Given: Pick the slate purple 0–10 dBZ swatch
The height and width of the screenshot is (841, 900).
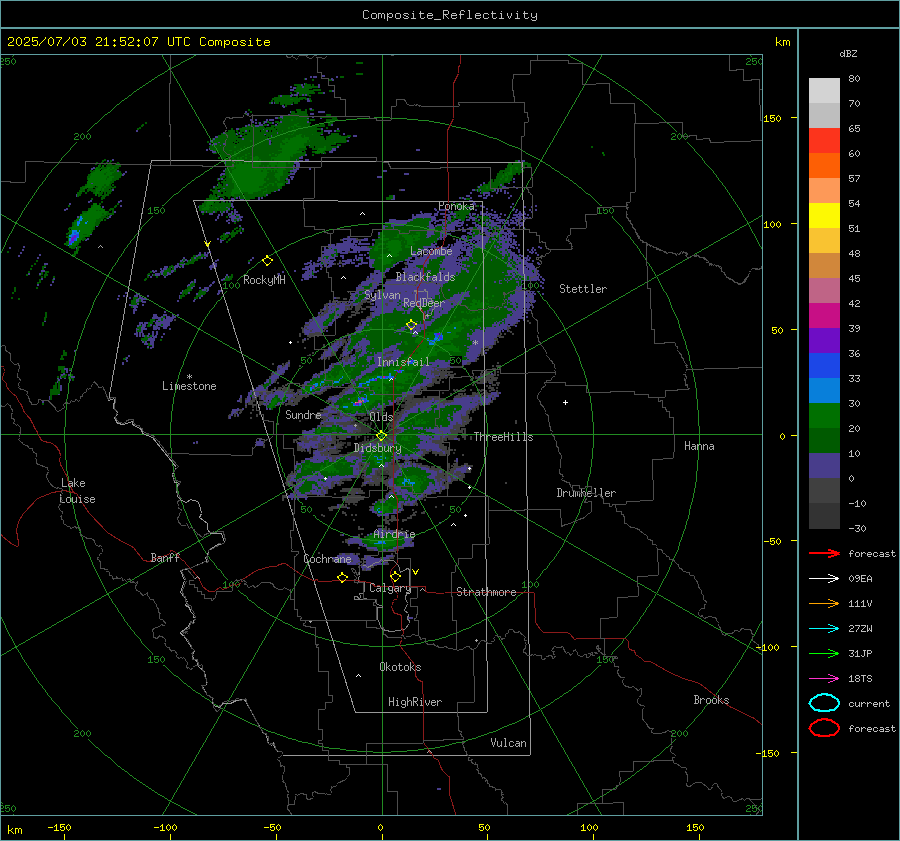Looking at the screenshot, I should 824,466.
